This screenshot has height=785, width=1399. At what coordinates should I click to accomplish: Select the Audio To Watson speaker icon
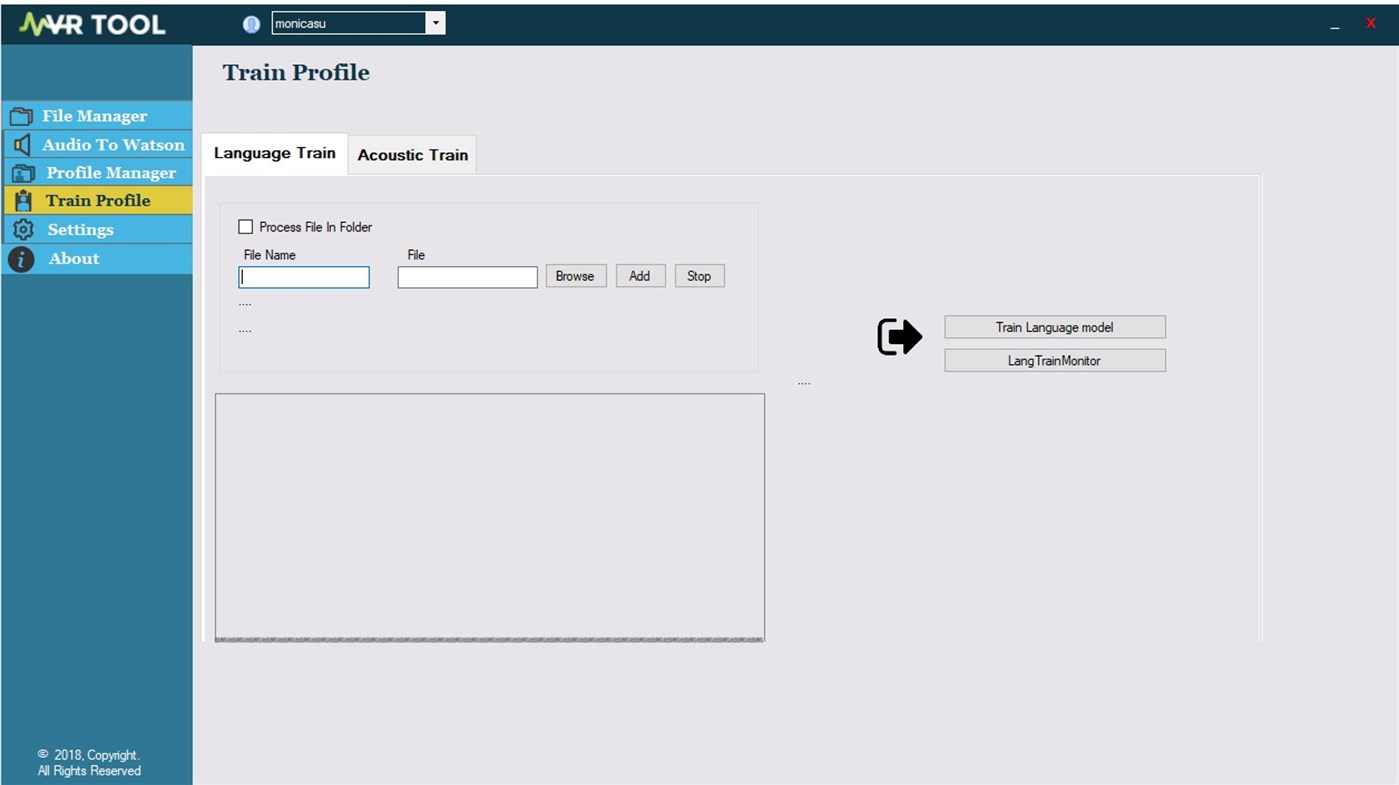click(22, 144)
